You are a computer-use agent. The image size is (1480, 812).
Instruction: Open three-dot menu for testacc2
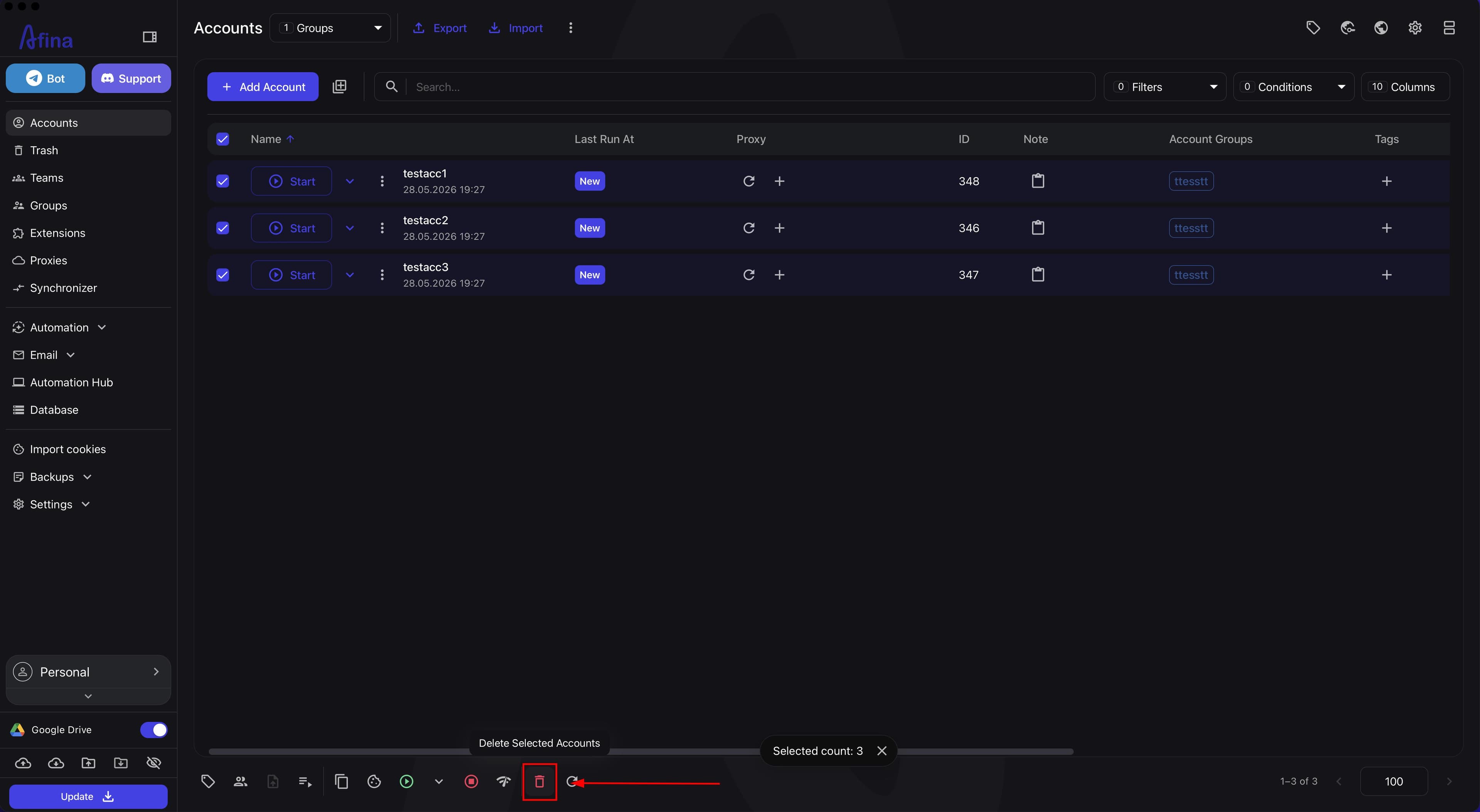point(382,228)
